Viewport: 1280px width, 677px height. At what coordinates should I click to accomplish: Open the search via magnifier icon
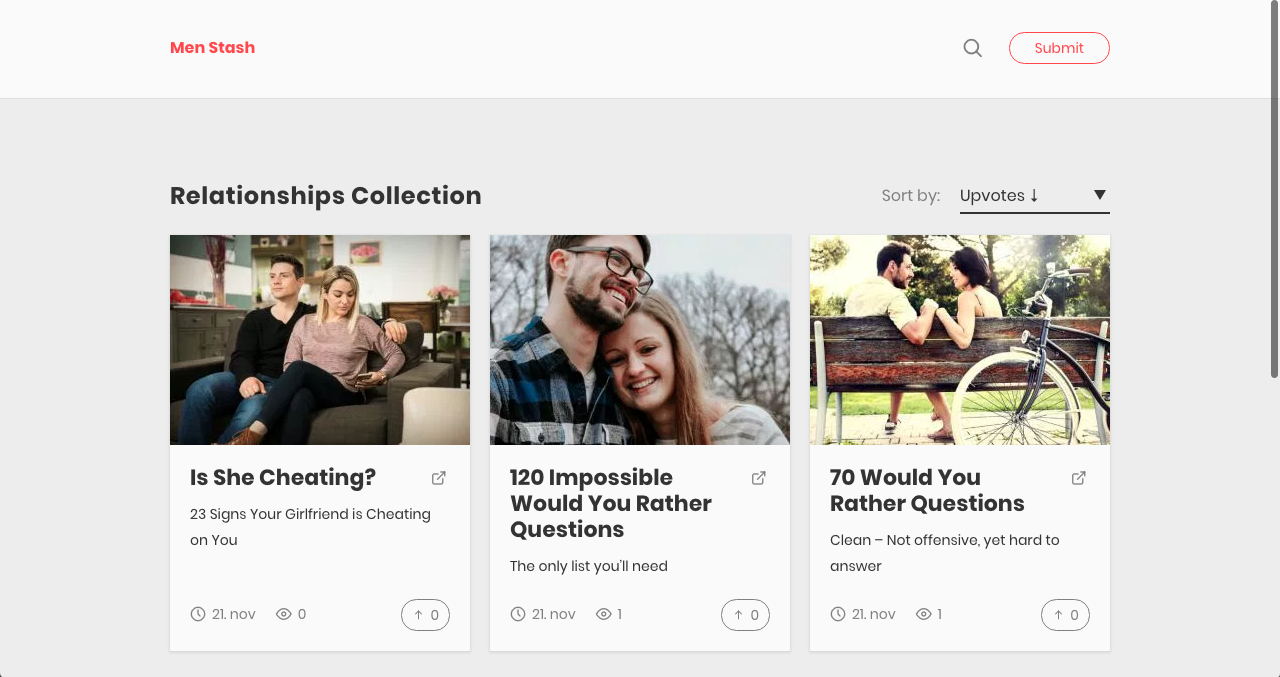(972, 48)
